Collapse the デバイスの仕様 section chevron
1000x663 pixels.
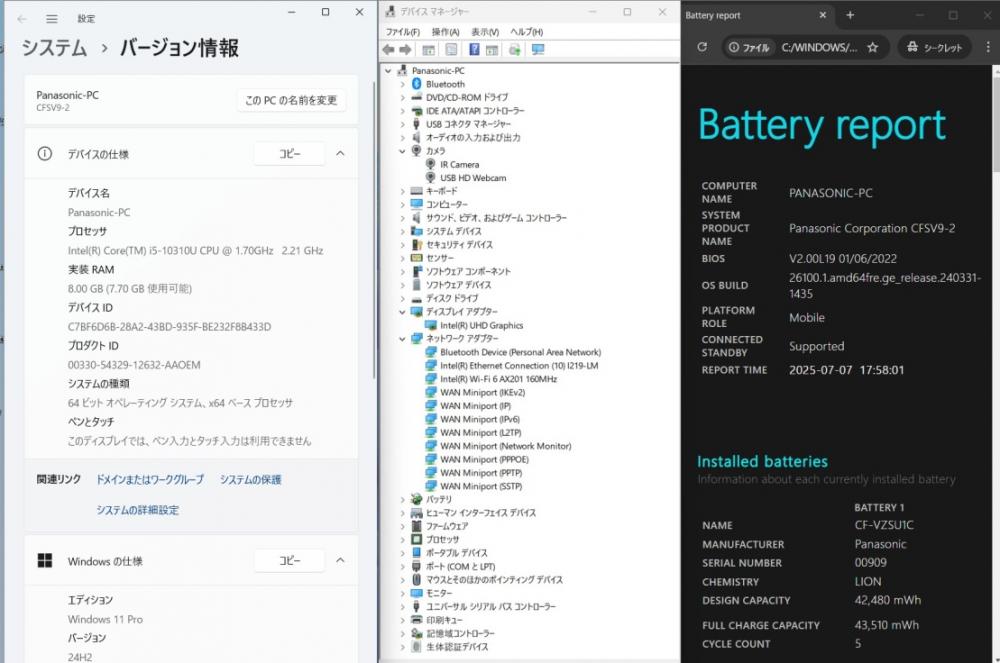tap(341, 153)
